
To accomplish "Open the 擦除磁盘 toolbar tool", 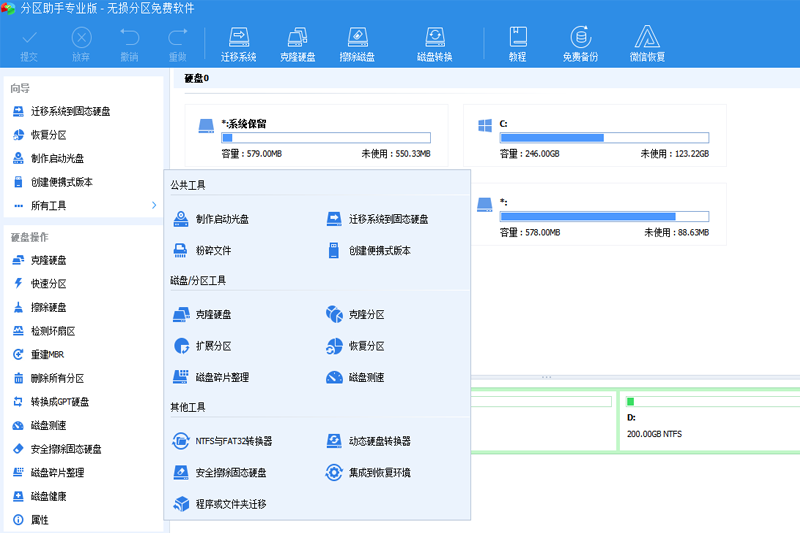I will click(x=357, y=43).
